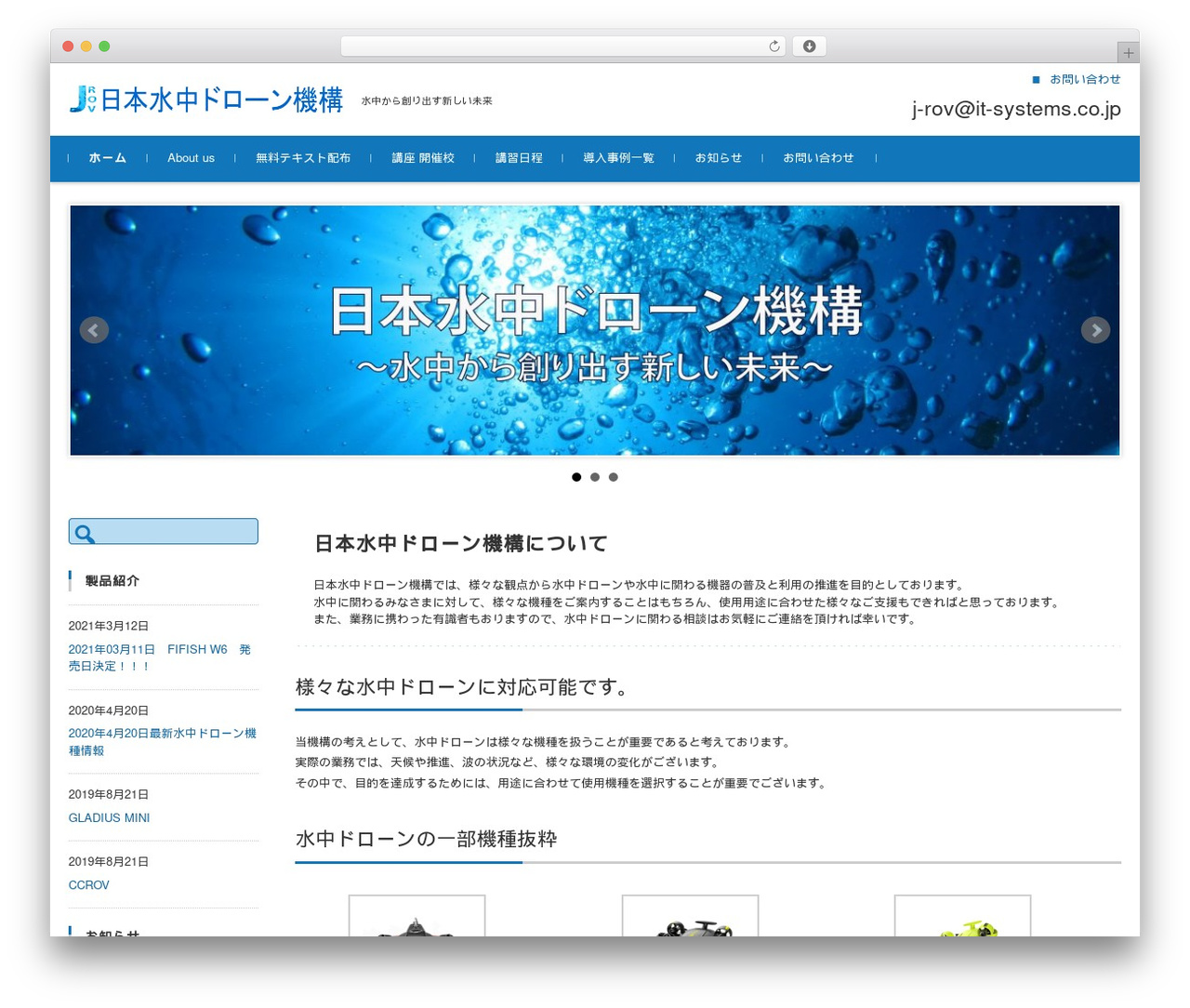Click the first drone product thumbnail
Screen dimensions: 1190x1008
(x=416, y=916)
